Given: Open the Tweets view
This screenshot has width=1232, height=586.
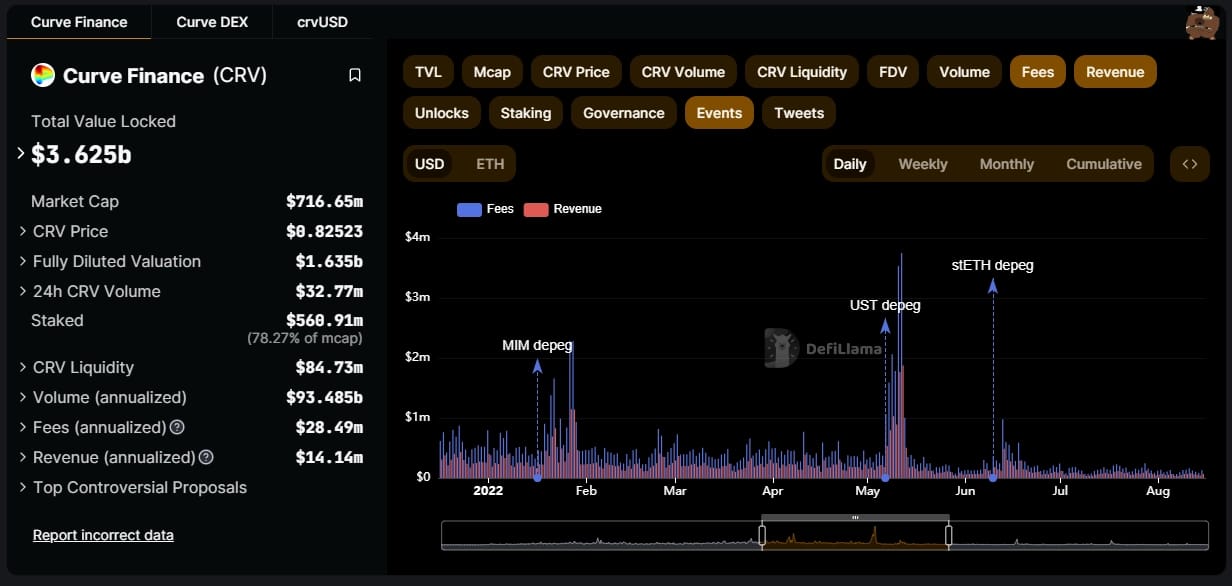Looking at the screenshot, I should (799, 113).
